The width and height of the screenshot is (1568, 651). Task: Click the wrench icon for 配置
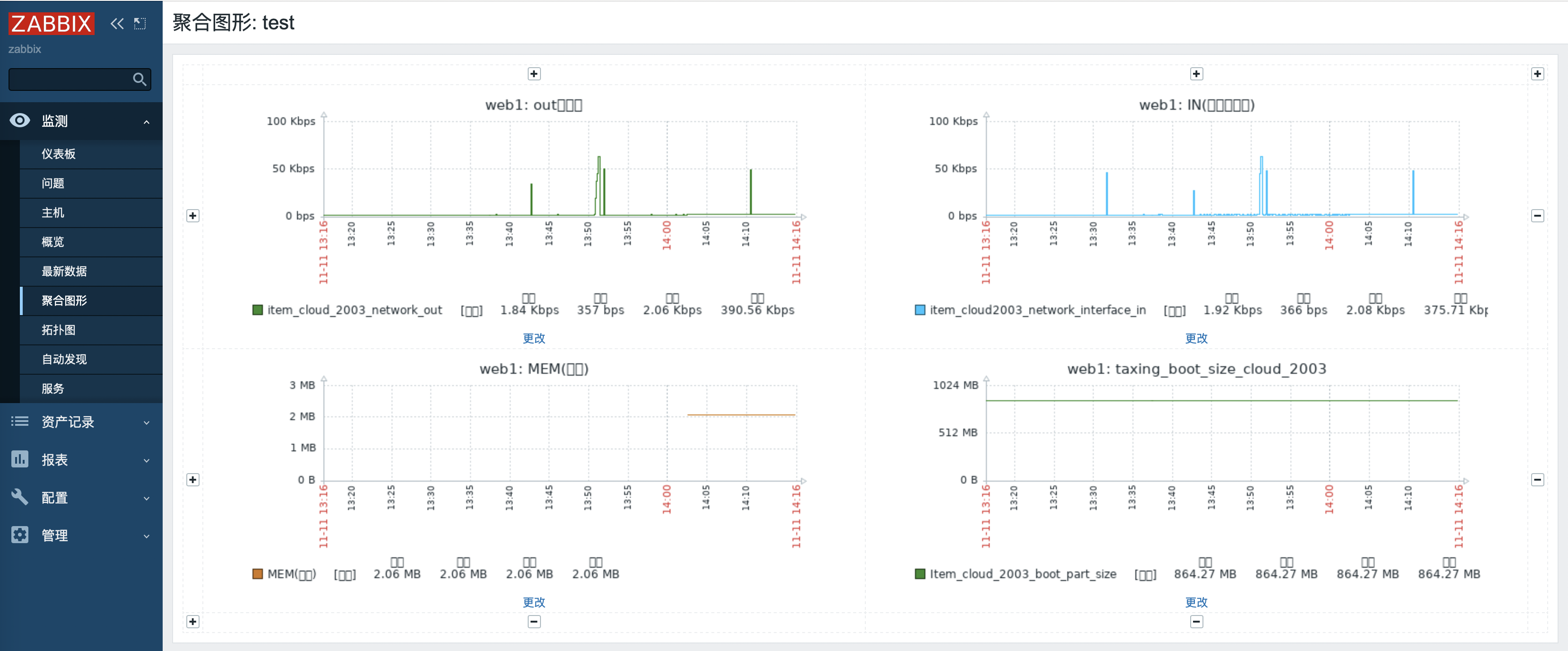pyautogui.click(x=20, y=497)
